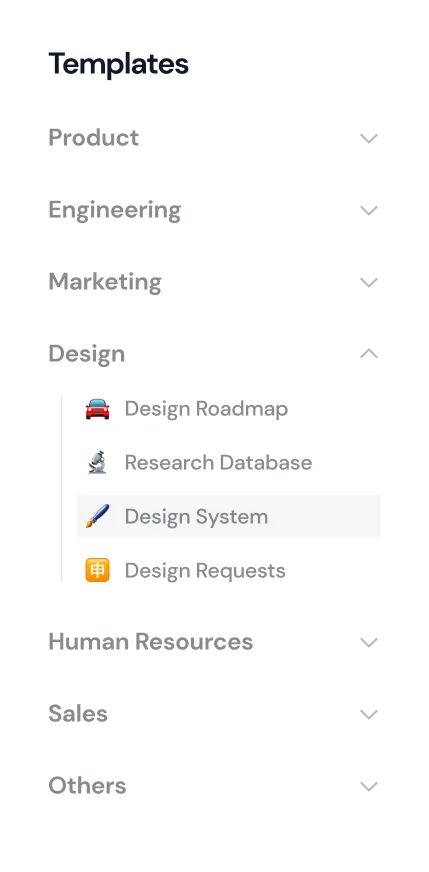Open the Research Database template
This screenshot has width=429, height=872.
click(x=229, y=463)
